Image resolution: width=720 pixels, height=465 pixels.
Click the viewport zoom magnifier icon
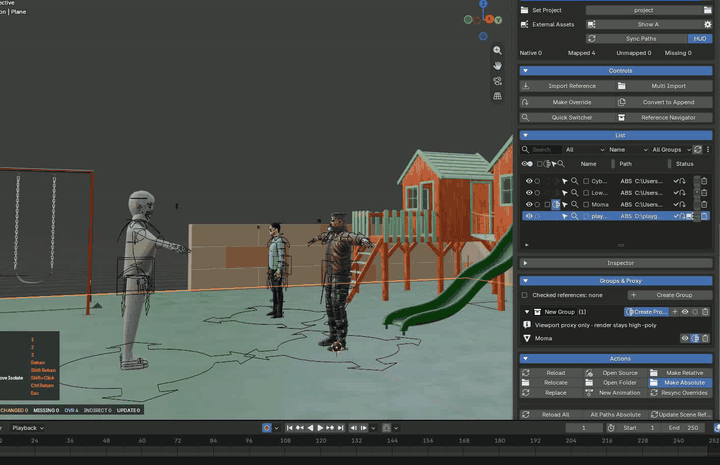(497, 50)
